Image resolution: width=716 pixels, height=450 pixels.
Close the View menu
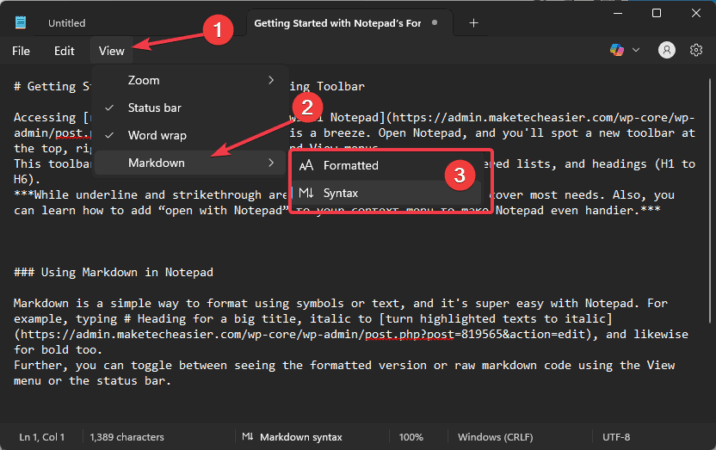(x=111, y=51)
